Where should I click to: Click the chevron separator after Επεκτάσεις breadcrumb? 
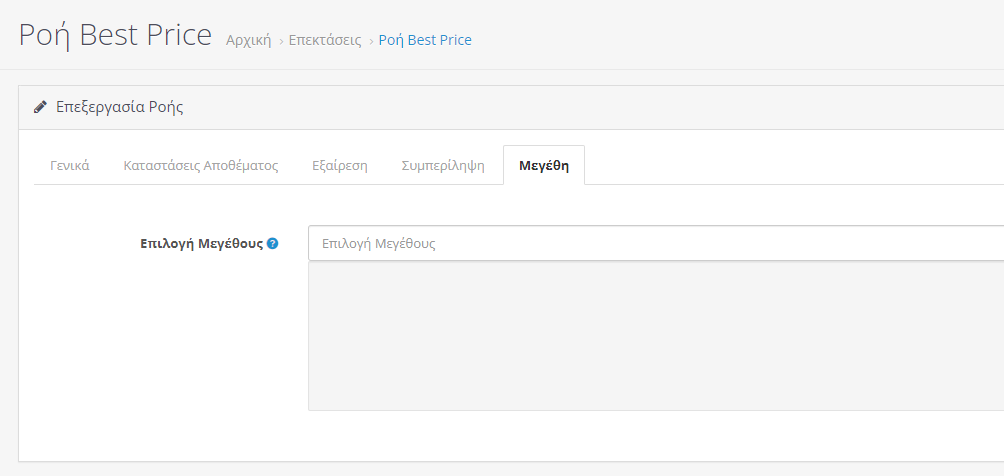(371, 42)
